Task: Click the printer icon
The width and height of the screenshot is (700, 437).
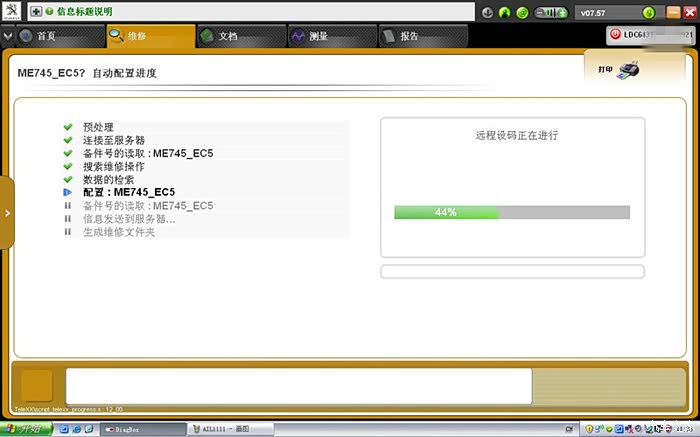Action: 628,70
